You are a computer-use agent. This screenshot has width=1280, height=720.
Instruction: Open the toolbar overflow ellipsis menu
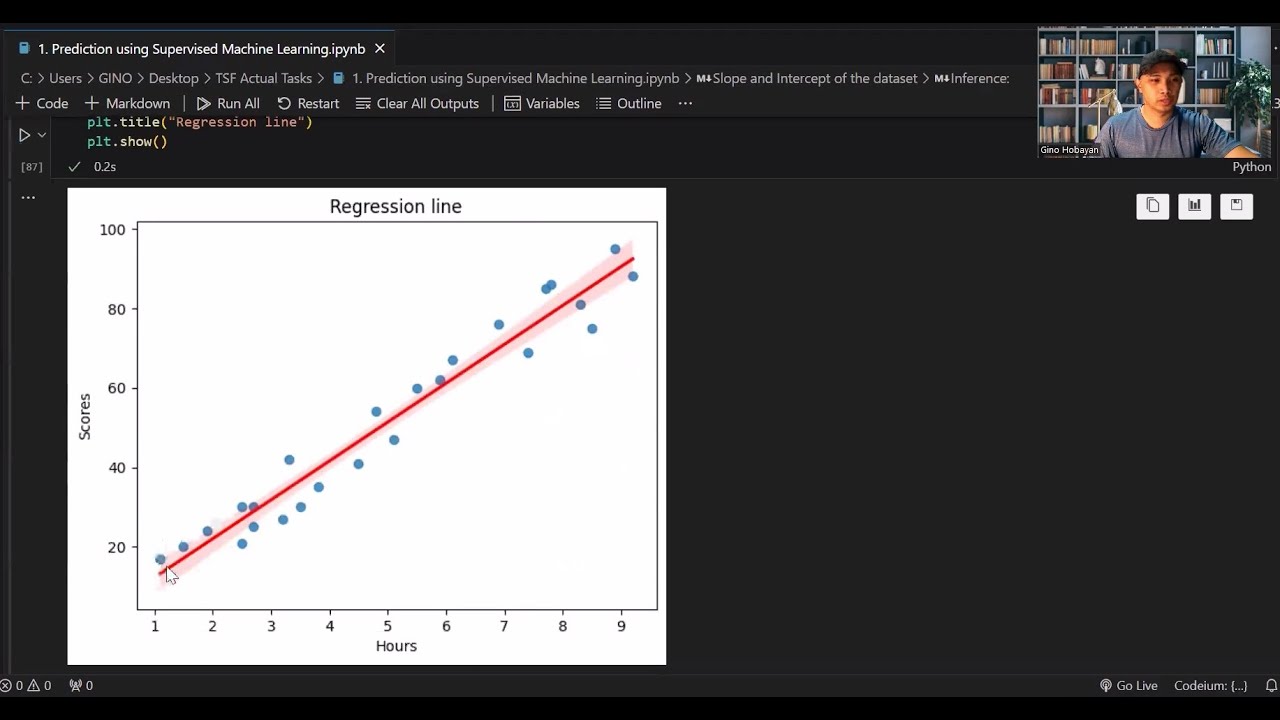click(685, 103)
